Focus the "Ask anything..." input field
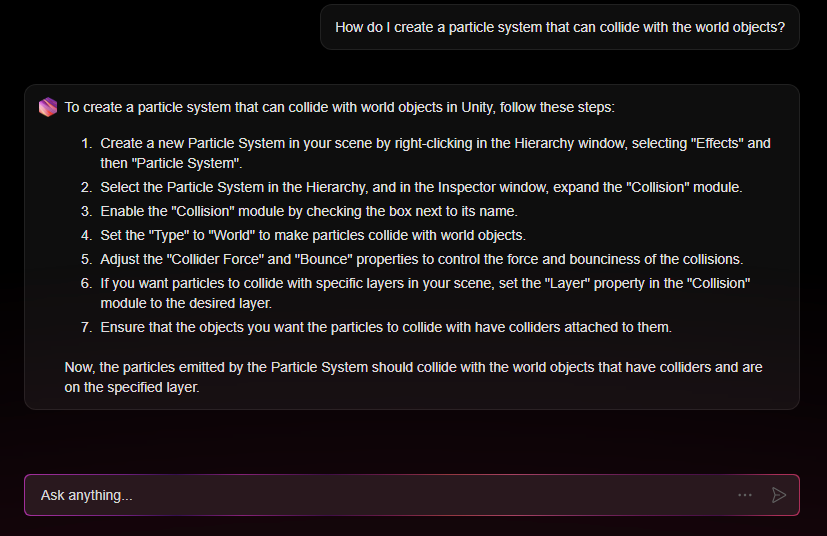This screenshot has width=827, height=536. pos(380,495)
